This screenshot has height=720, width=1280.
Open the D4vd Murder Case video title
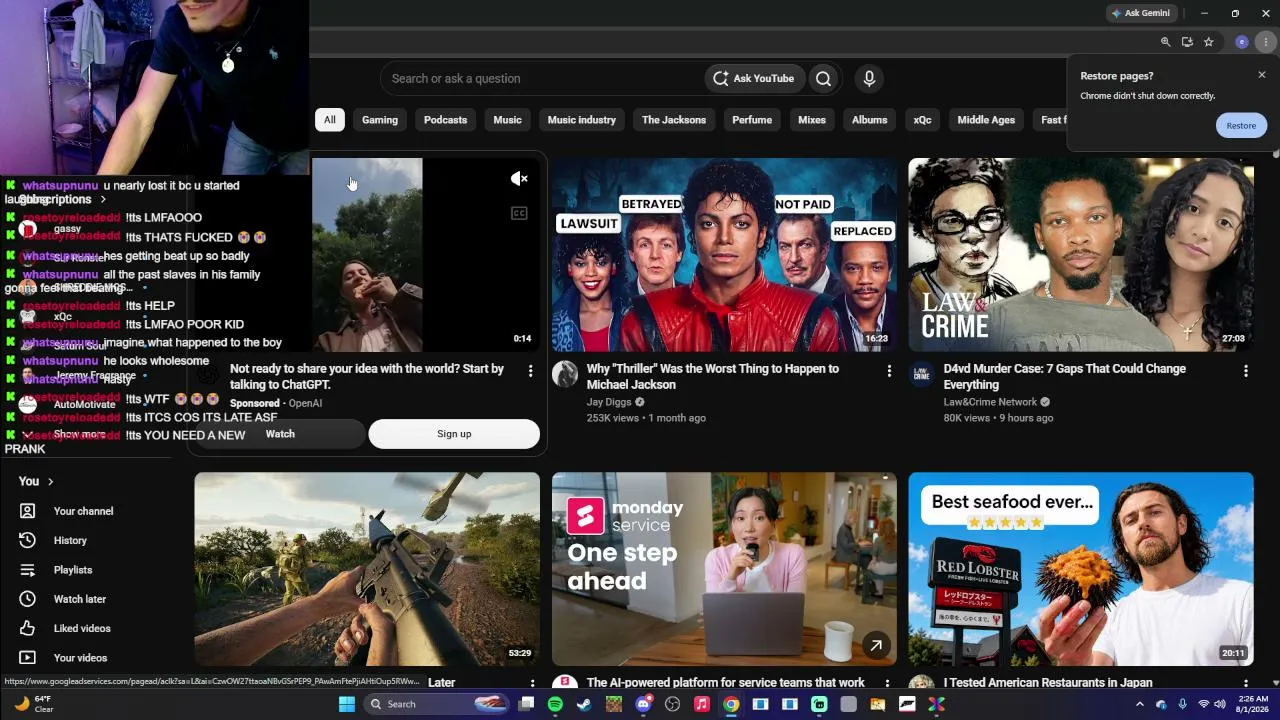click(1065, 377)
